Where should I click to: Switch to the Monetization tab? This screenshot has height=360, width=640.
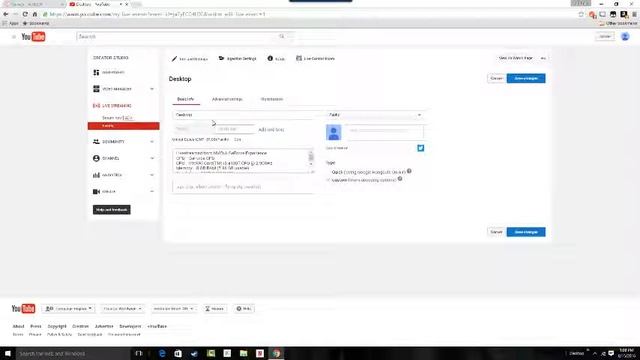tap(271, 99)
